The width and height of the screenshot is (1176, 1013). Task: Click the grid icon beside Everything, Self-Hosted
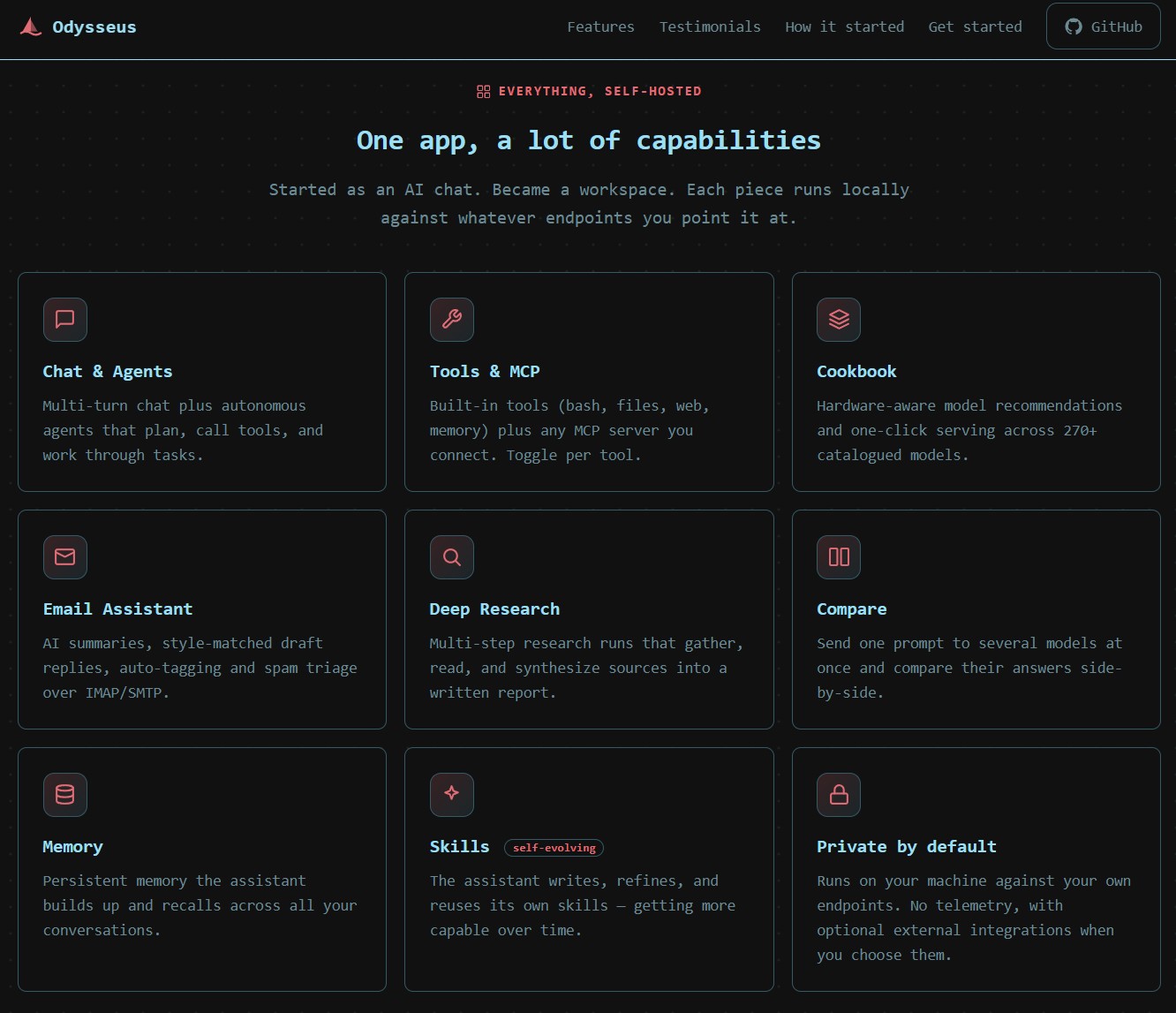point(483,92)
